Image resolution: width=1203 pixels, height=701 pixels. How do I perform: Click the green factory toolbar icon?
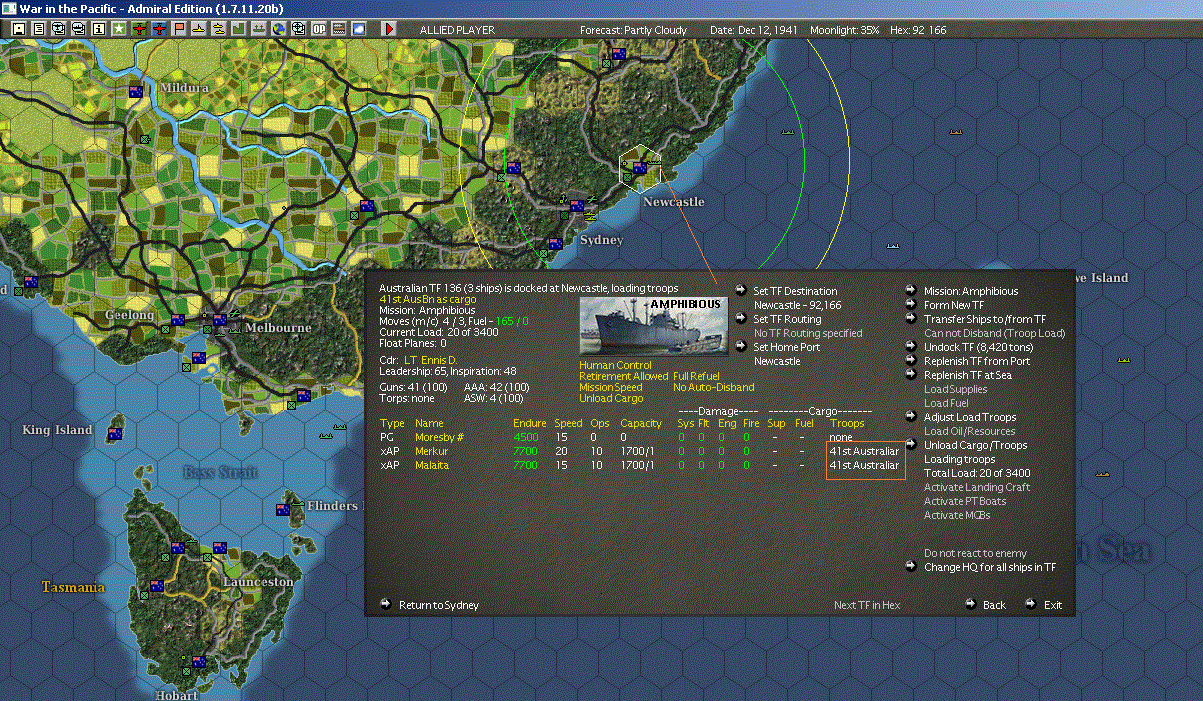(239, 29)
